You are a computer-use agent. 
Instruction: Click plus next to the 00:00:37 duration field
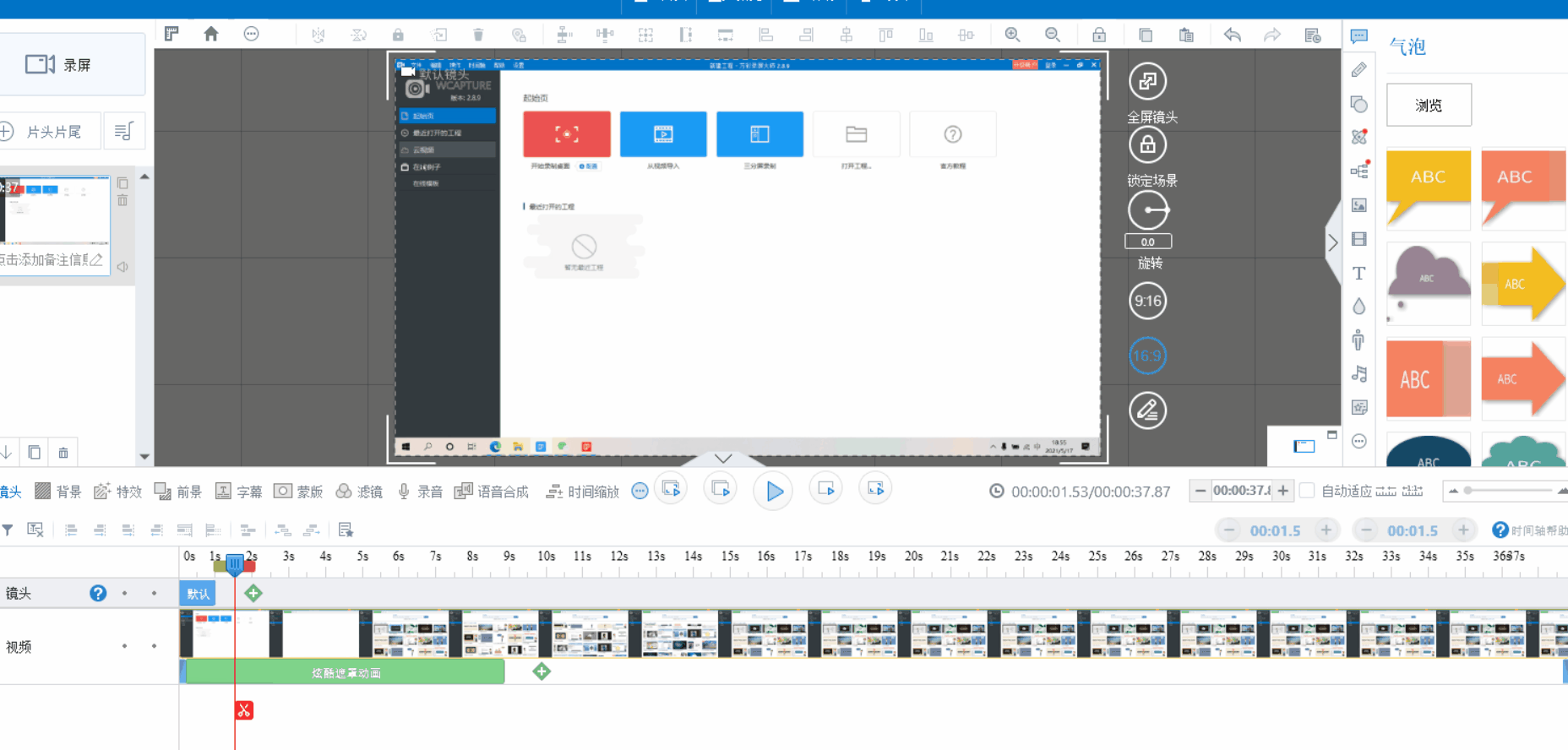coord(1283,491)
